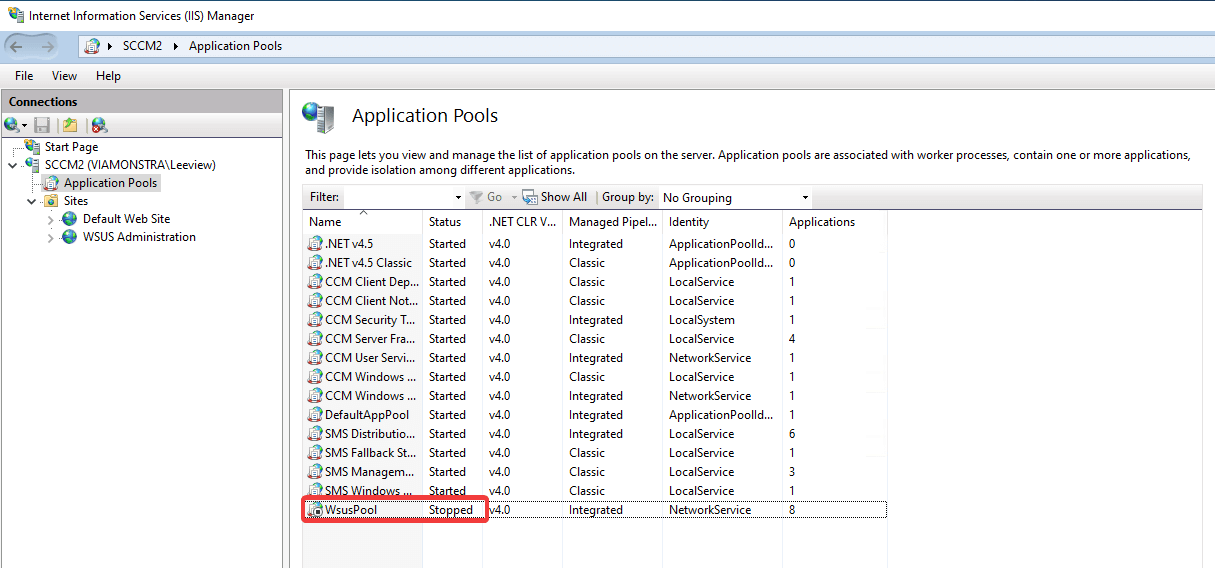Click the .NET v4.5 Classic pool icon
Viewport: 1215px width, 568px height.
pos(315,262)
